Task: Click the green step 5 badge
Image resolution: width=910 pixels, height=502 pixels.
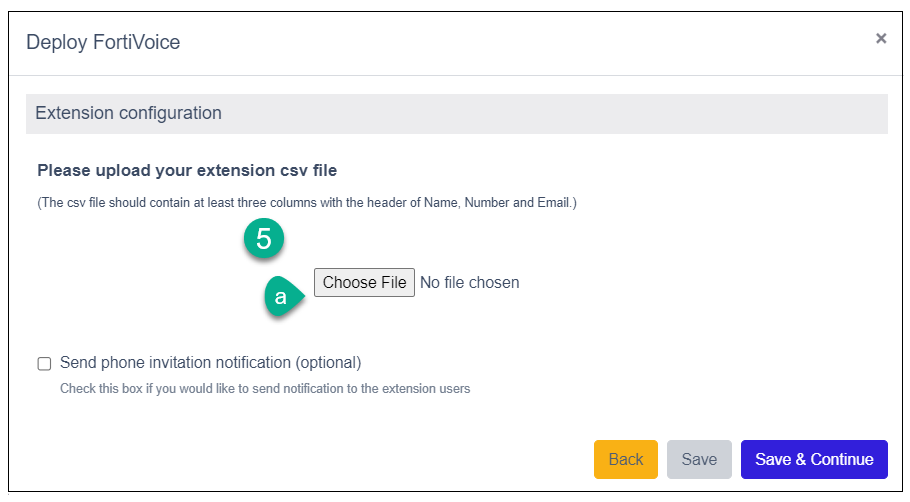Action: 264,240
